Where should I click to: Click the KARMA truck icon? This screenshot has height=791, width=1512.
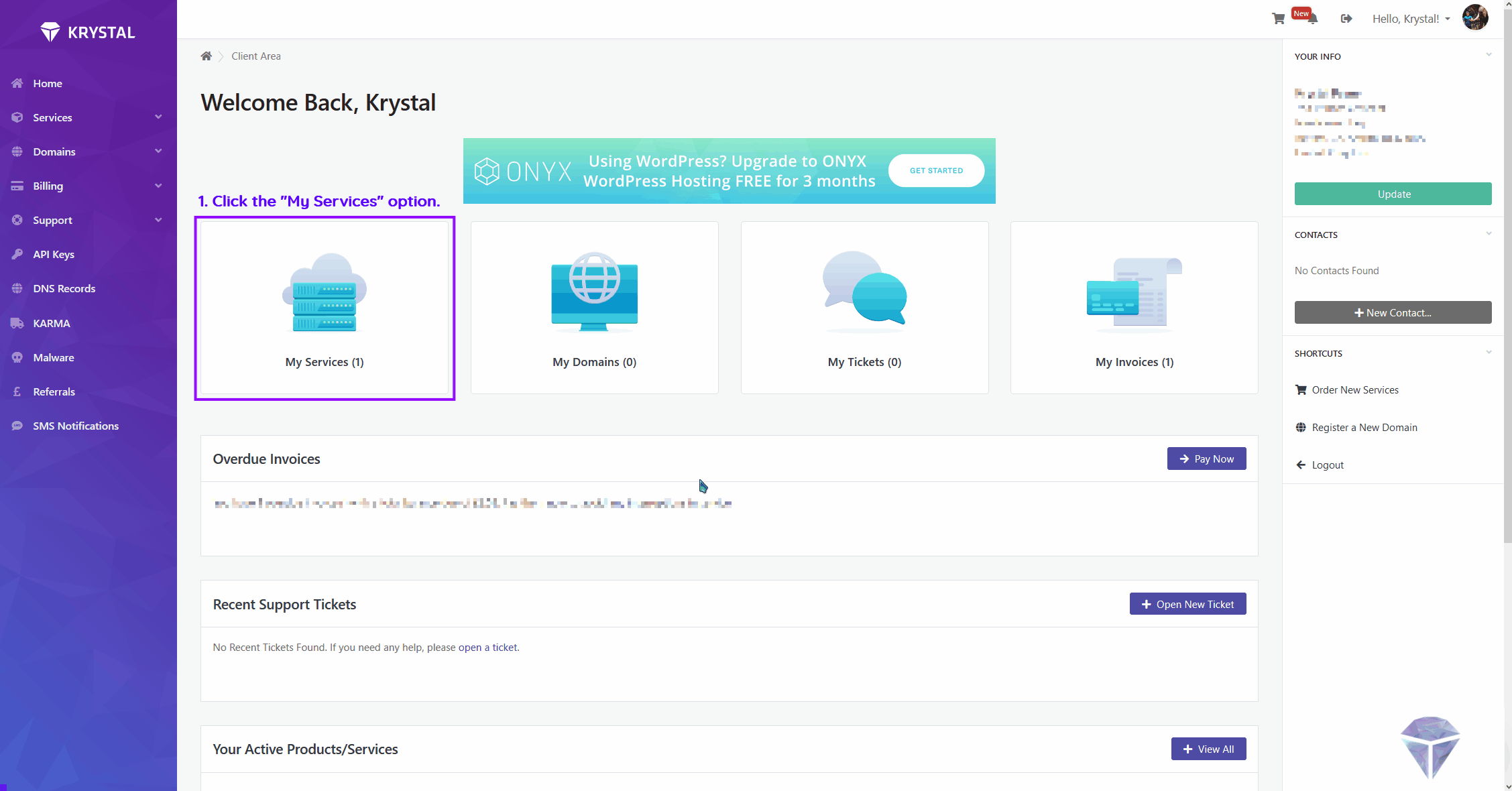tap(17, 323)
